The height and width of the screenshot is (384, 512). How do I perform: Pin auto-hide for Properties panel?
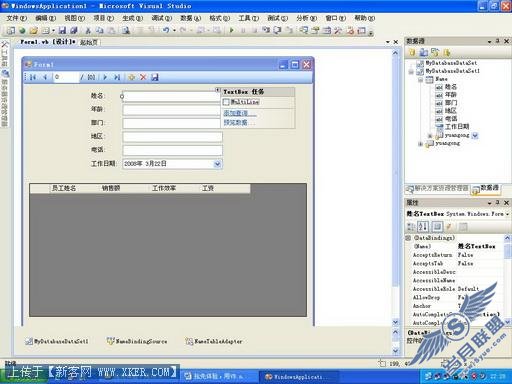(497, 202)
